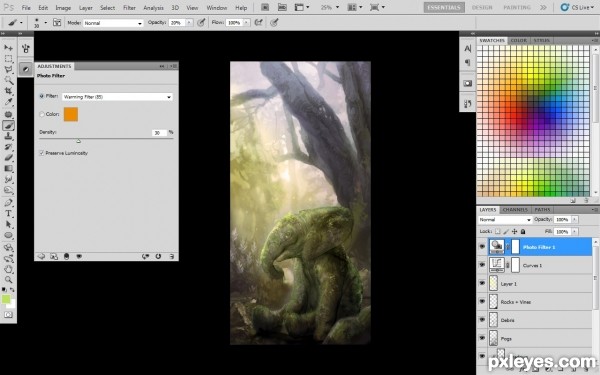Viewport: 600px width, 375px height.
Task: Select the Rectangular Marquee tool
Action: [8, 59]
